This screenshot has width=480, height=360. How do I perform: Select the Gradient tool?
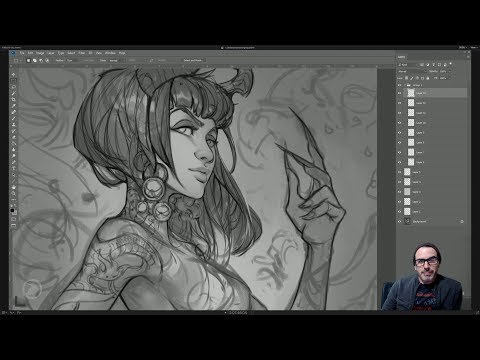coord(14,143)
